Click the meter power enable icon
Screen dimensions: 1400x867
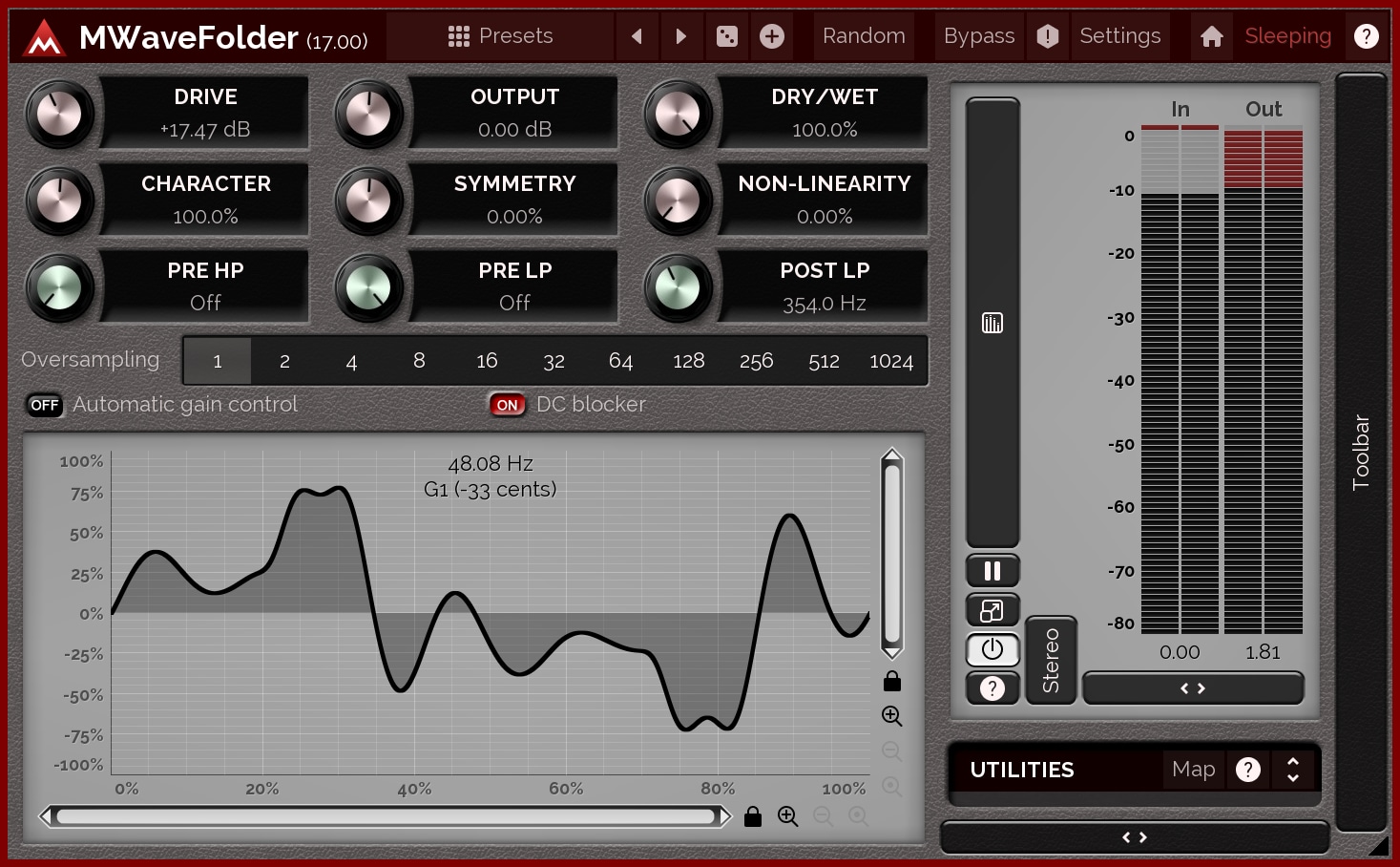pos(993,649)
